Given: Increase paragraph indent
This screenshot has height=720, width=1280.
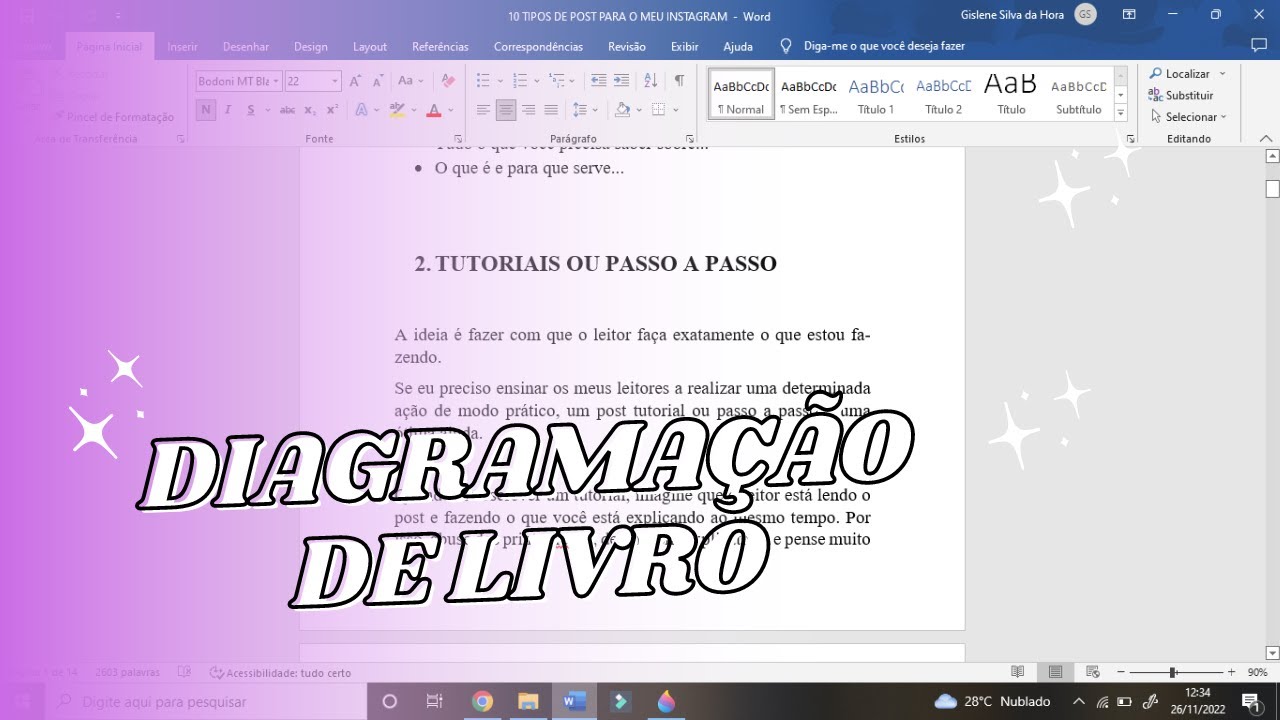Looking at the screenshot, I should click(x=621, y=81).
